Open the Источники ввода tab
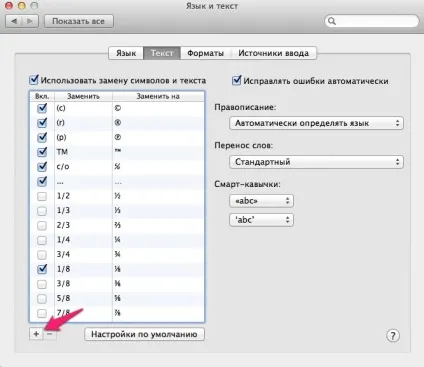The width and height of the screenshot is (424, 367). (x=273, y=53)
